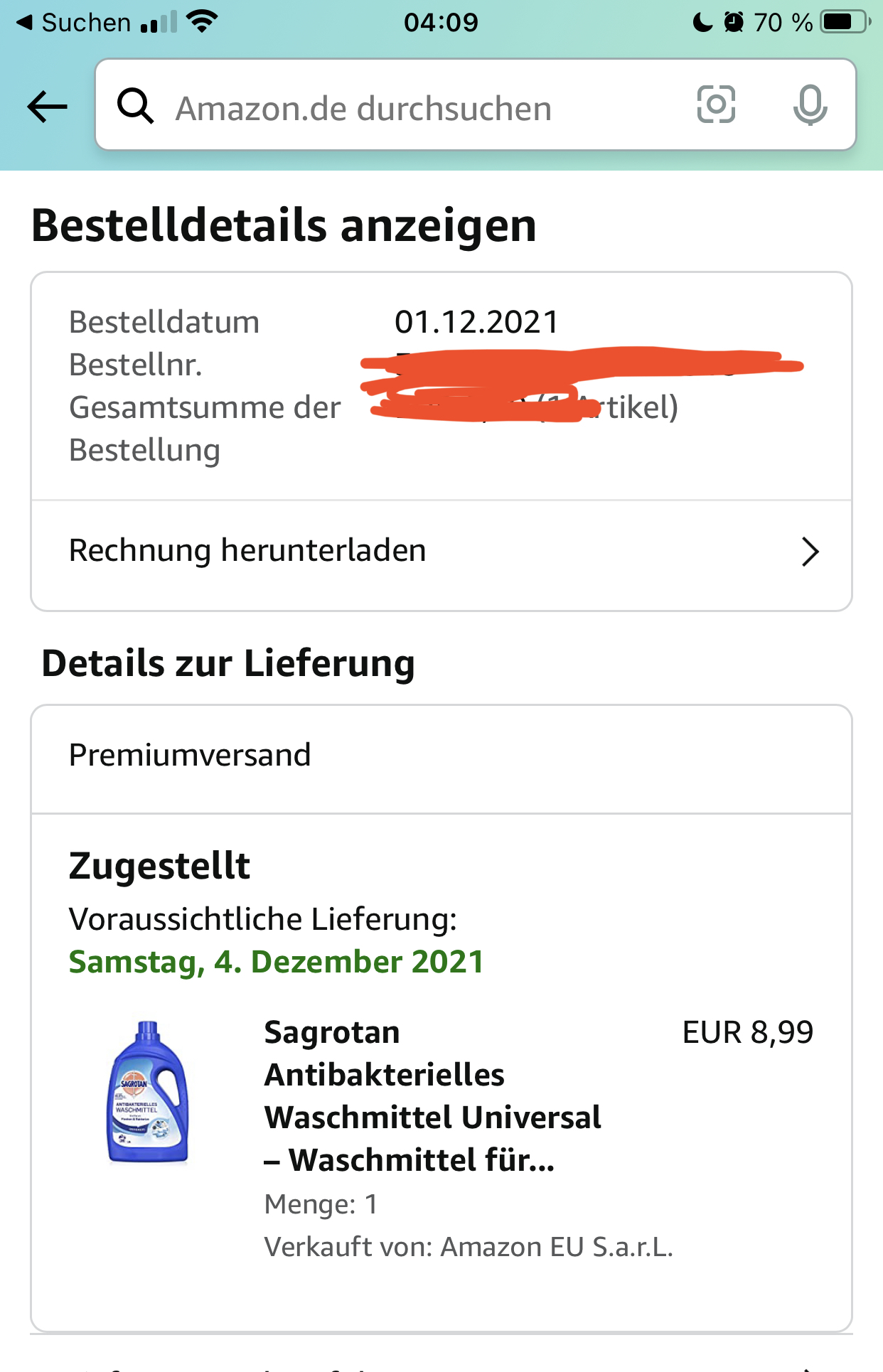Tap the Bestelldatum 01.12.2021 value

click(477, 322)
